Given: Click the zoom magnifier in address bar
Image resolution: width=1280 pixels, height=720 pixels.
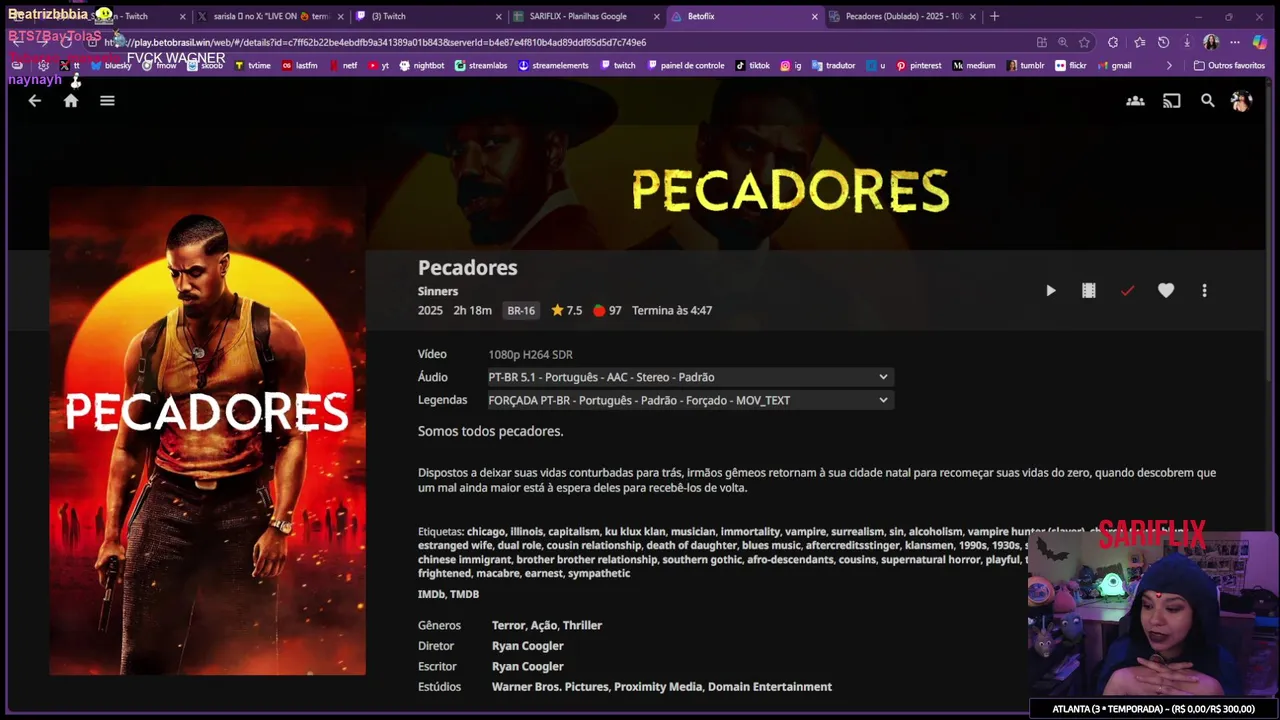Looking at the screenshot, I should 1062,42.
